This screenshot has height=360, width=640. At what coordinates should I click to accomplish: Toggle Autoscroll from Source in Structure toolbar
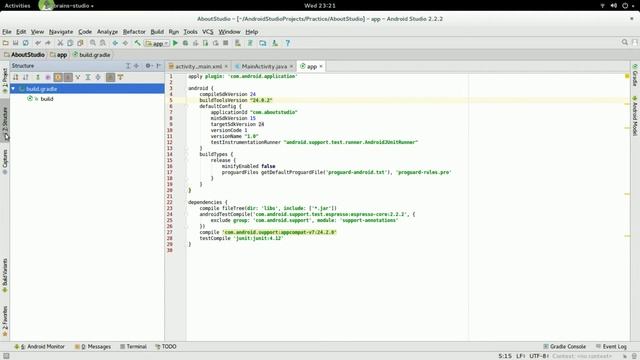[x=120, y=77]
